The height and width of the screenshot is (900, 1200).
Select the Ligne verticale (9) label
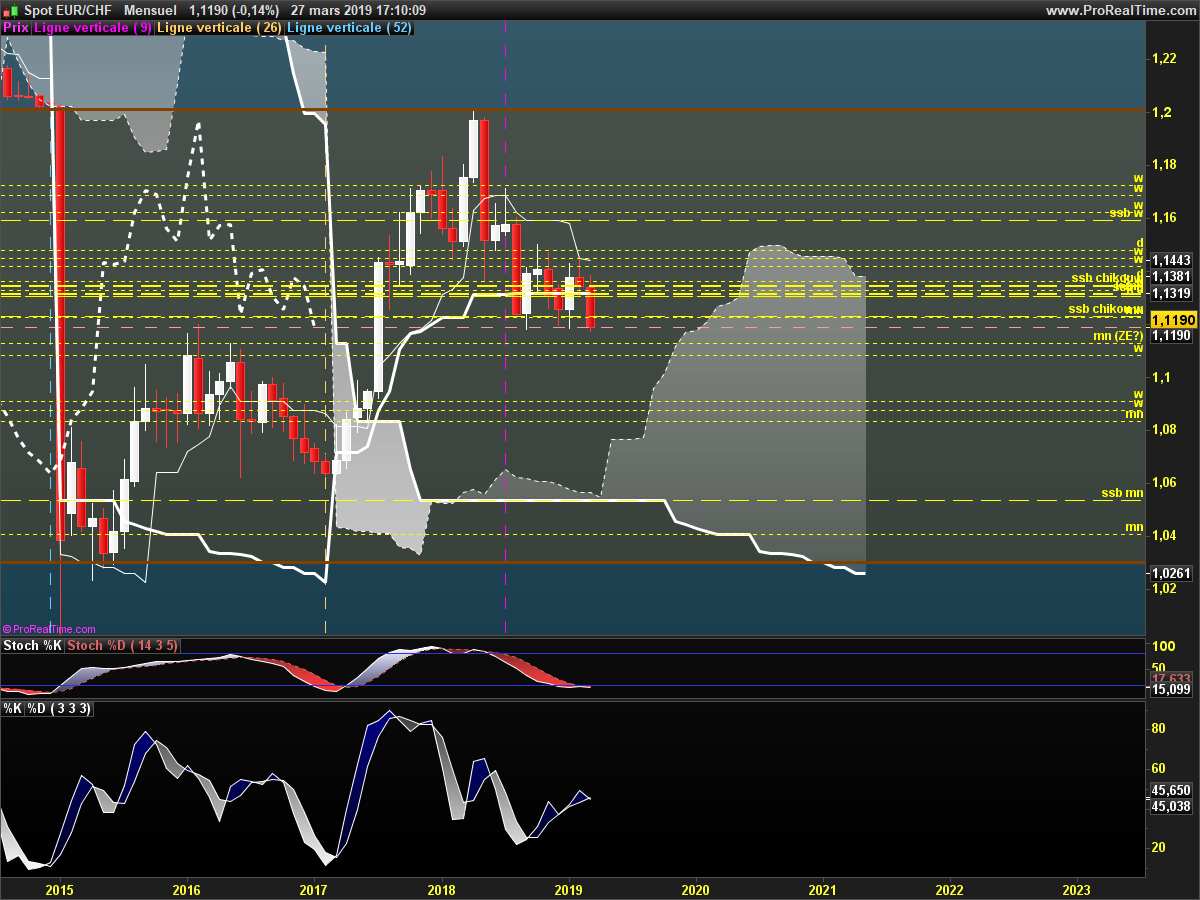[93, 28]
